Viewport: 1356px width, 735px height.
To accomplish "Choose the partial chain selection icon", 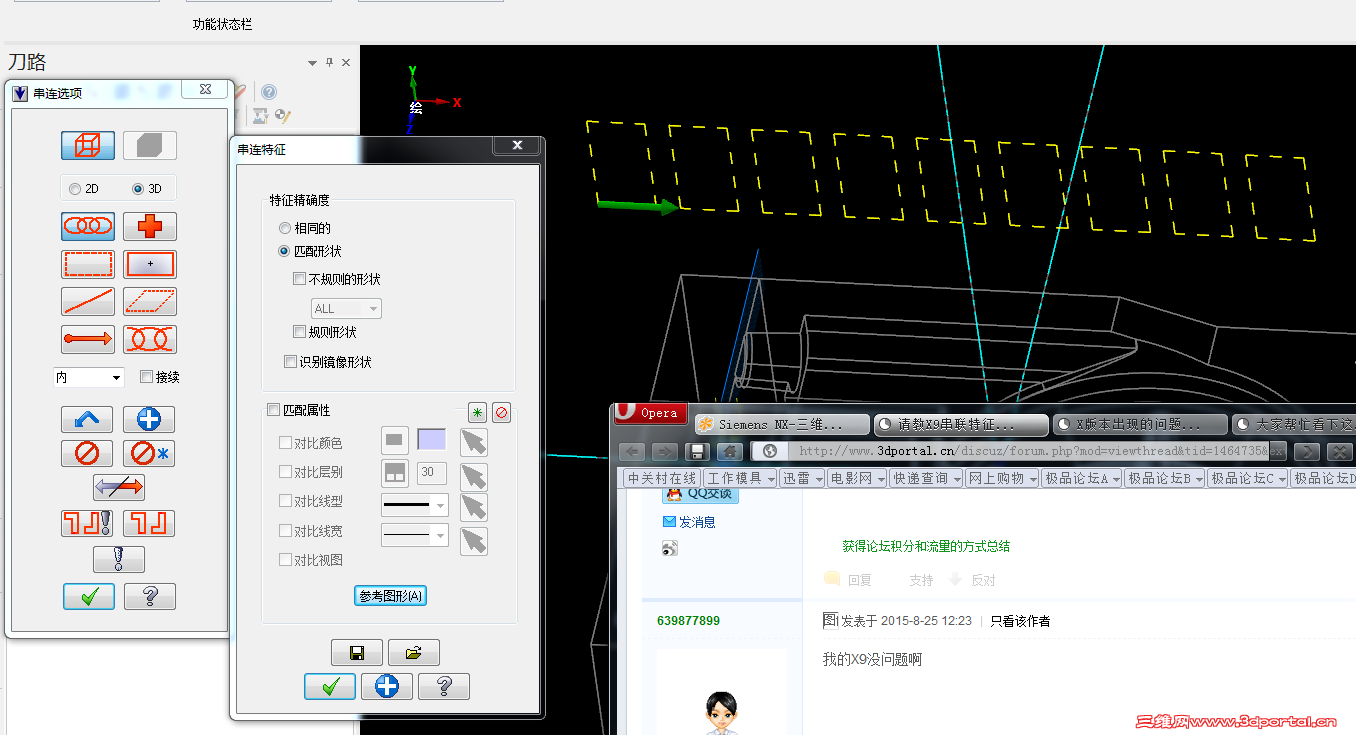I will coord(150,339).
